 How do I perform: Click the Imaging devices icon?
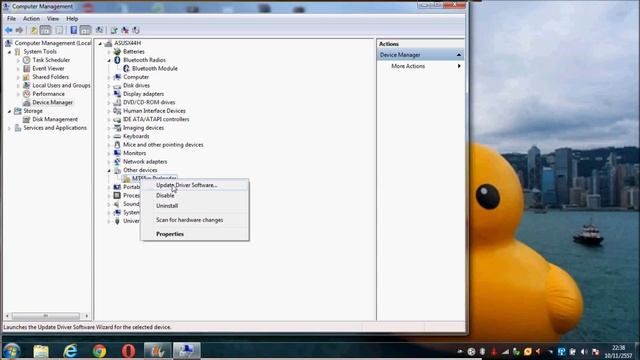coord(117,128)
